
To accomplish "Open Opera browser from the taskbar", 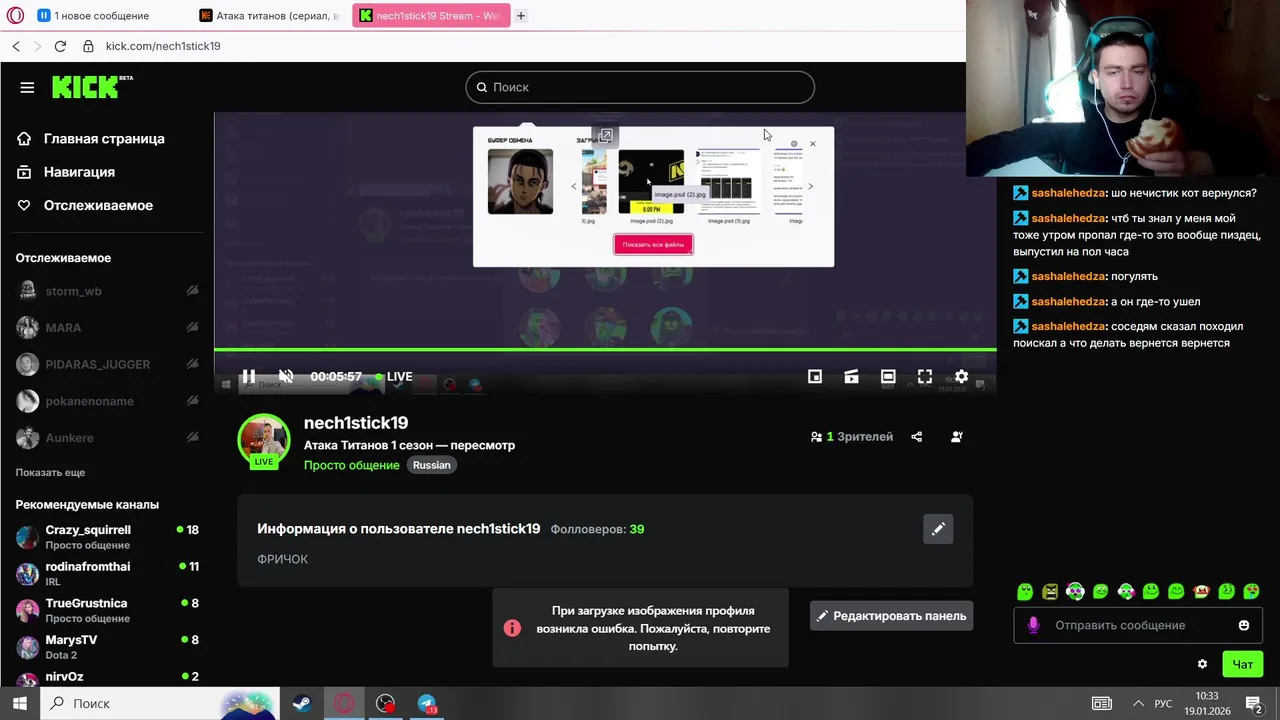I will [x=344, y=703].
